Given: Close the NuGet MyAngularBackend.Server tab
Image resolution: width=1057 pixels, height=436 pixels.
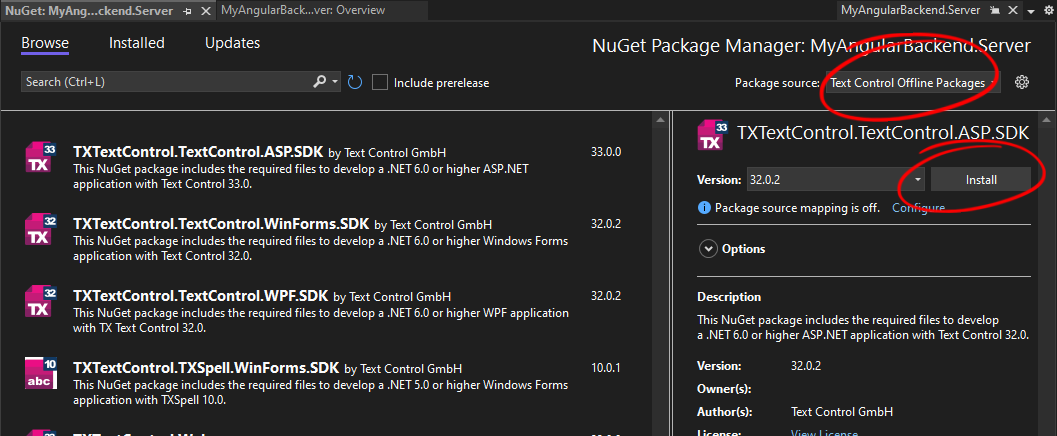Looking at the screenshot, I should [x=204, y=11].
